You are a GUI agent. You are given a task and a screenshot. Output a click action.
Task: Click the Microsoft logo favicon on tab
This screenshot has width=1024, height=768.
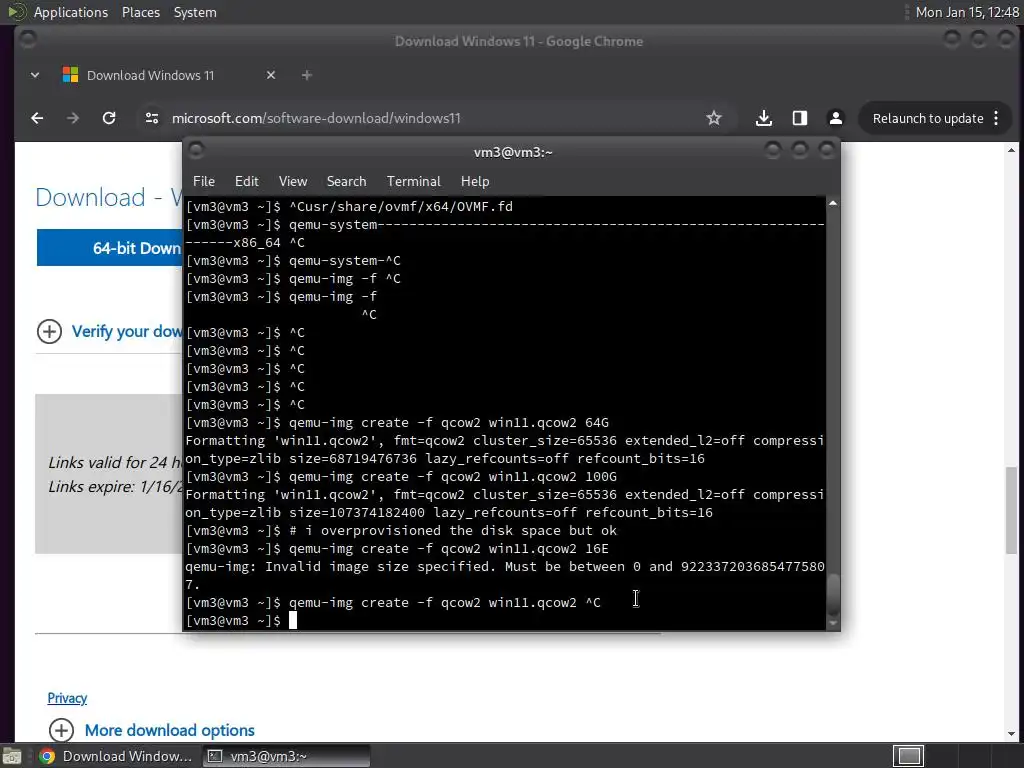point(70,74)
